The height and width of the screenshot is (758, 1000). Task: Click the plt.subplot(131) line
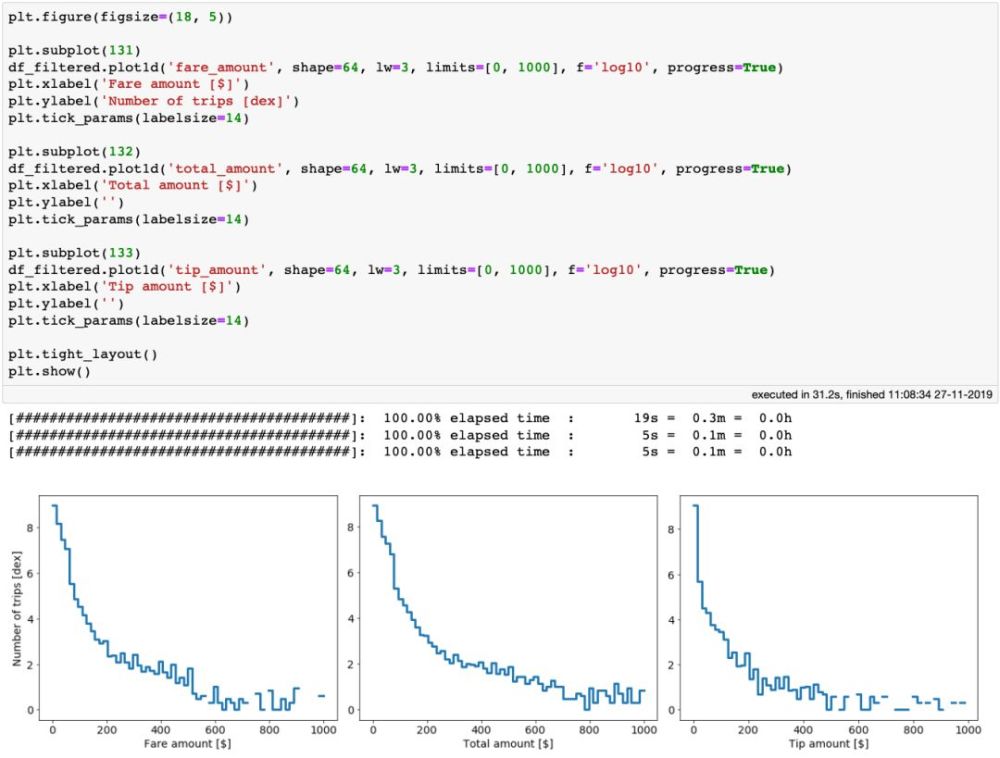click(74, 51)
